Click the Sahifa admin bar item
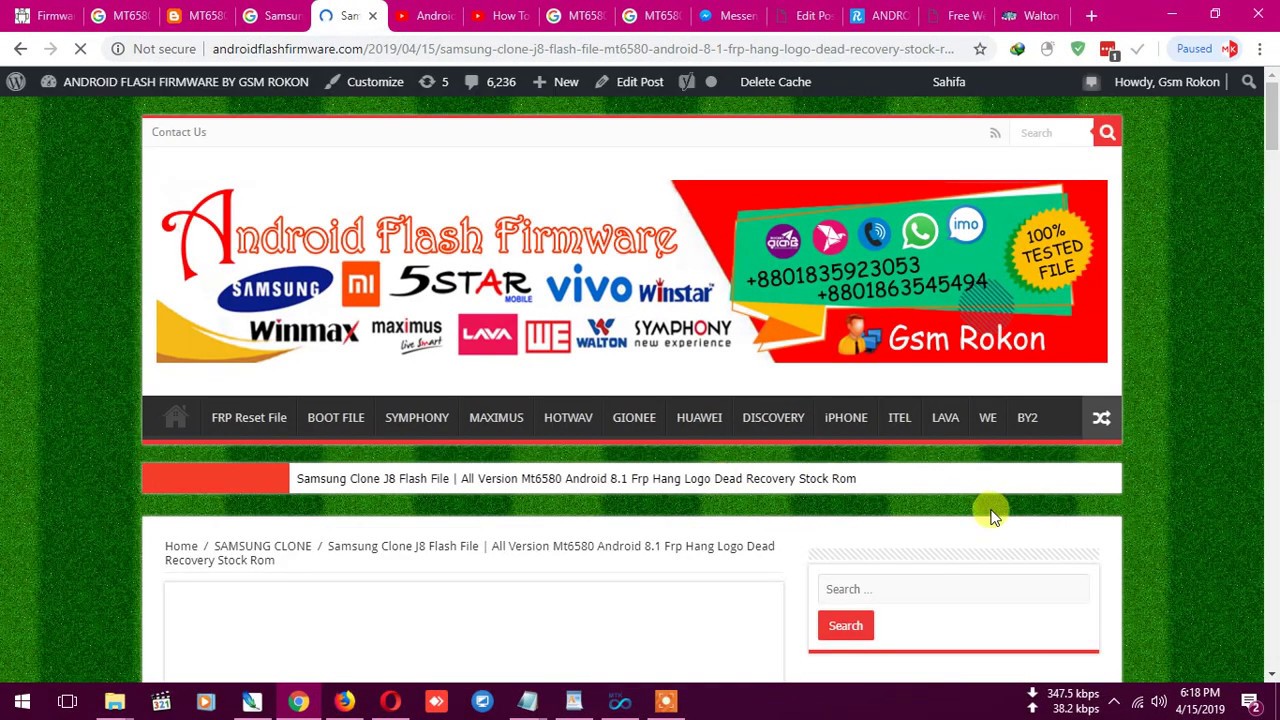The width and height of the screenshot is (1280, 720). point(949,82)
